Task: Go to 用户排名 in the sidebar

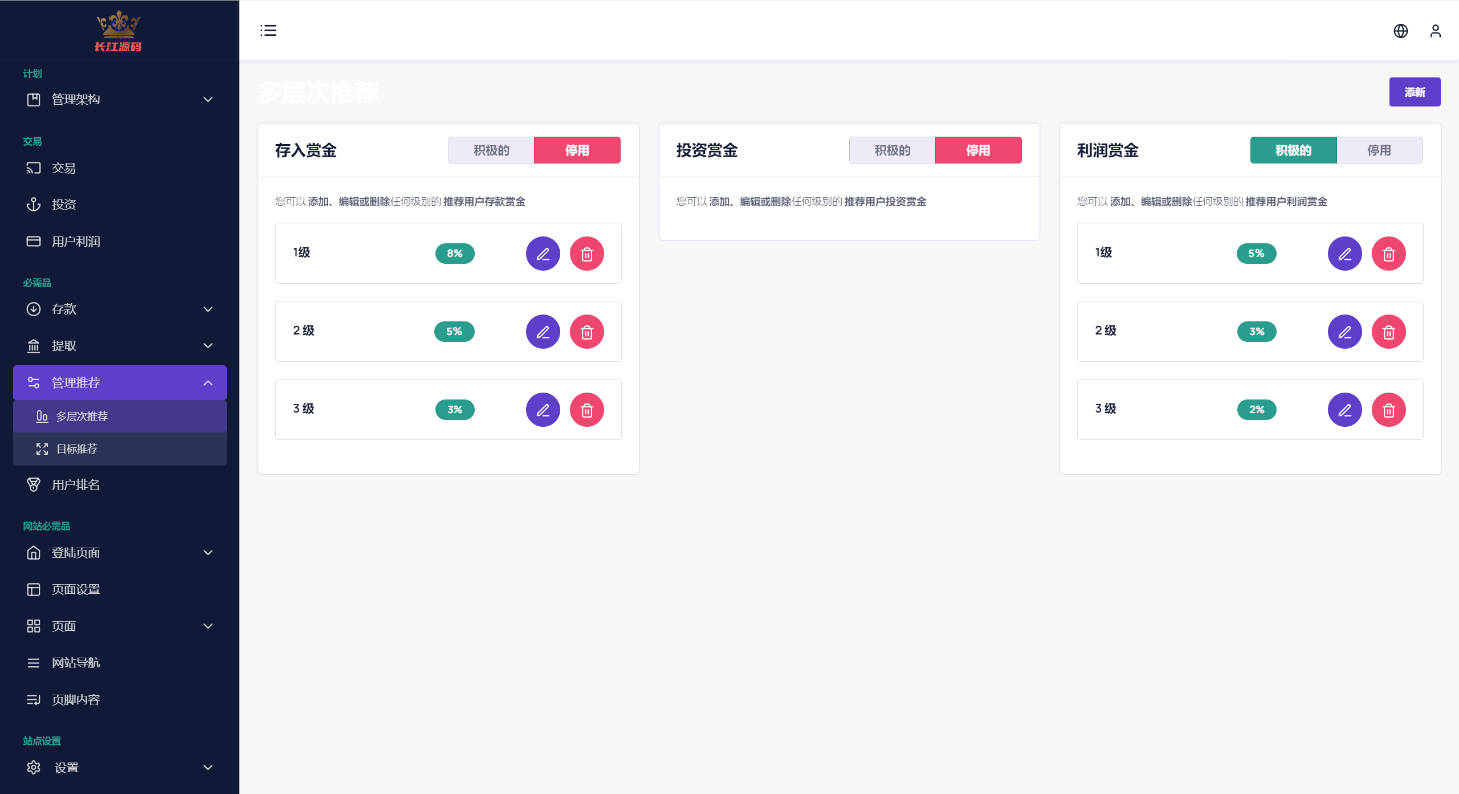Action: (x=76, y=485)
